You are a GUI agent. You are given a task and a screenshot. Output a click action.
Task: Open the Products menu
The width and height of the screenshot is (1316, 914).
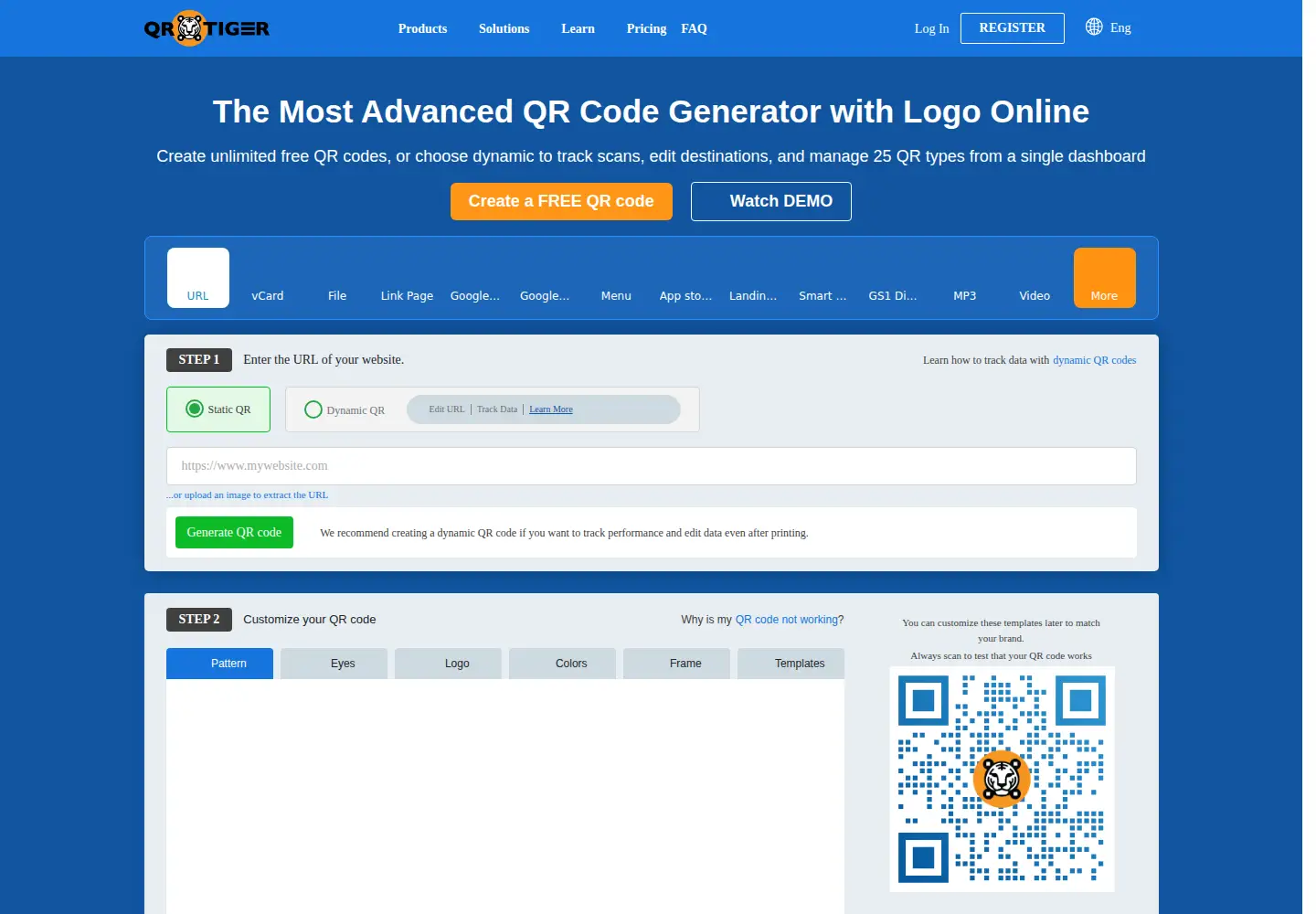[422, 28]
